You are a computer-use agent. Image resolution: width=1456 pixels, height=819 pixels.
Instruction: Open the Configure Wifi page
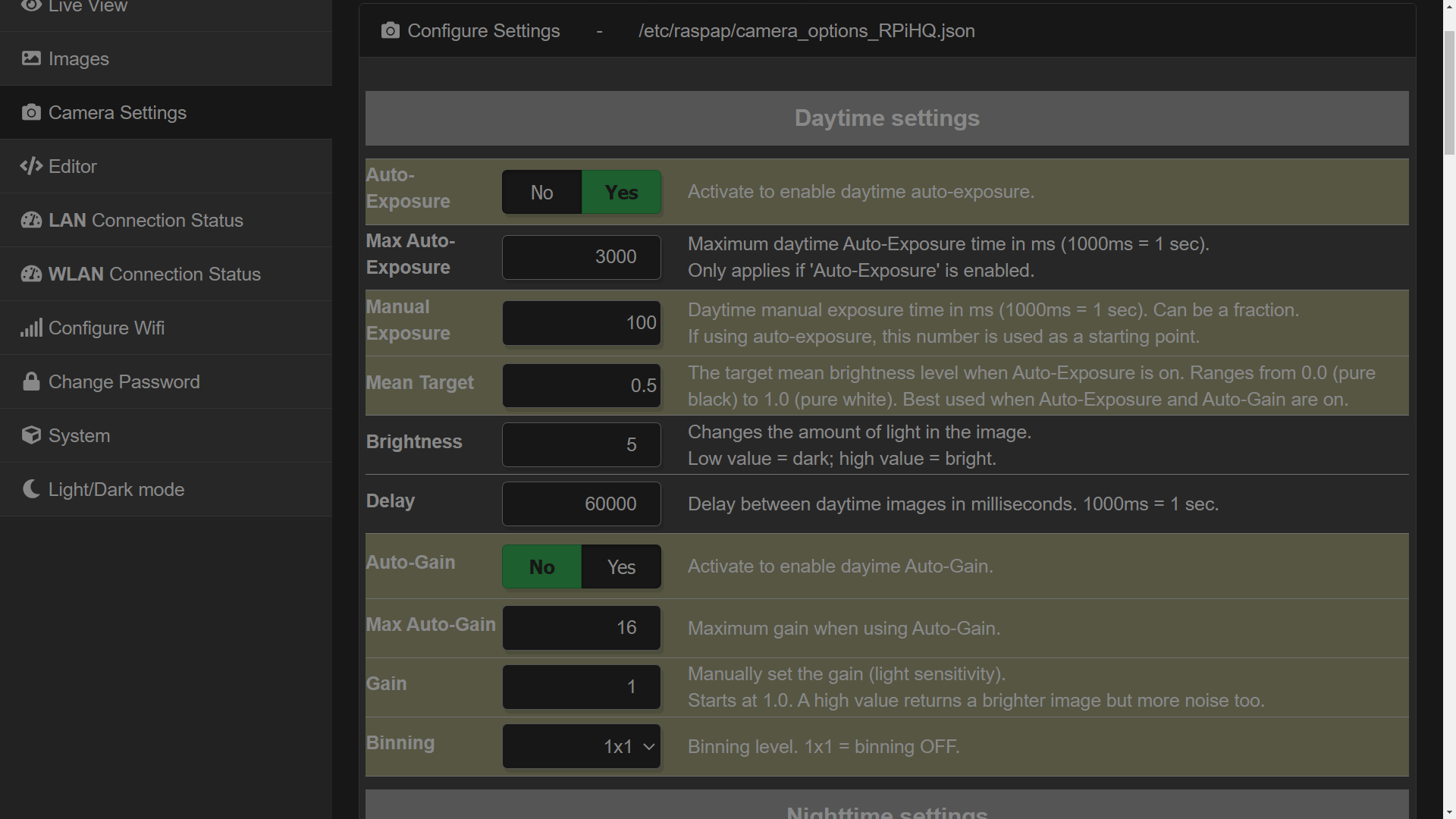click(x=166, y=328)
